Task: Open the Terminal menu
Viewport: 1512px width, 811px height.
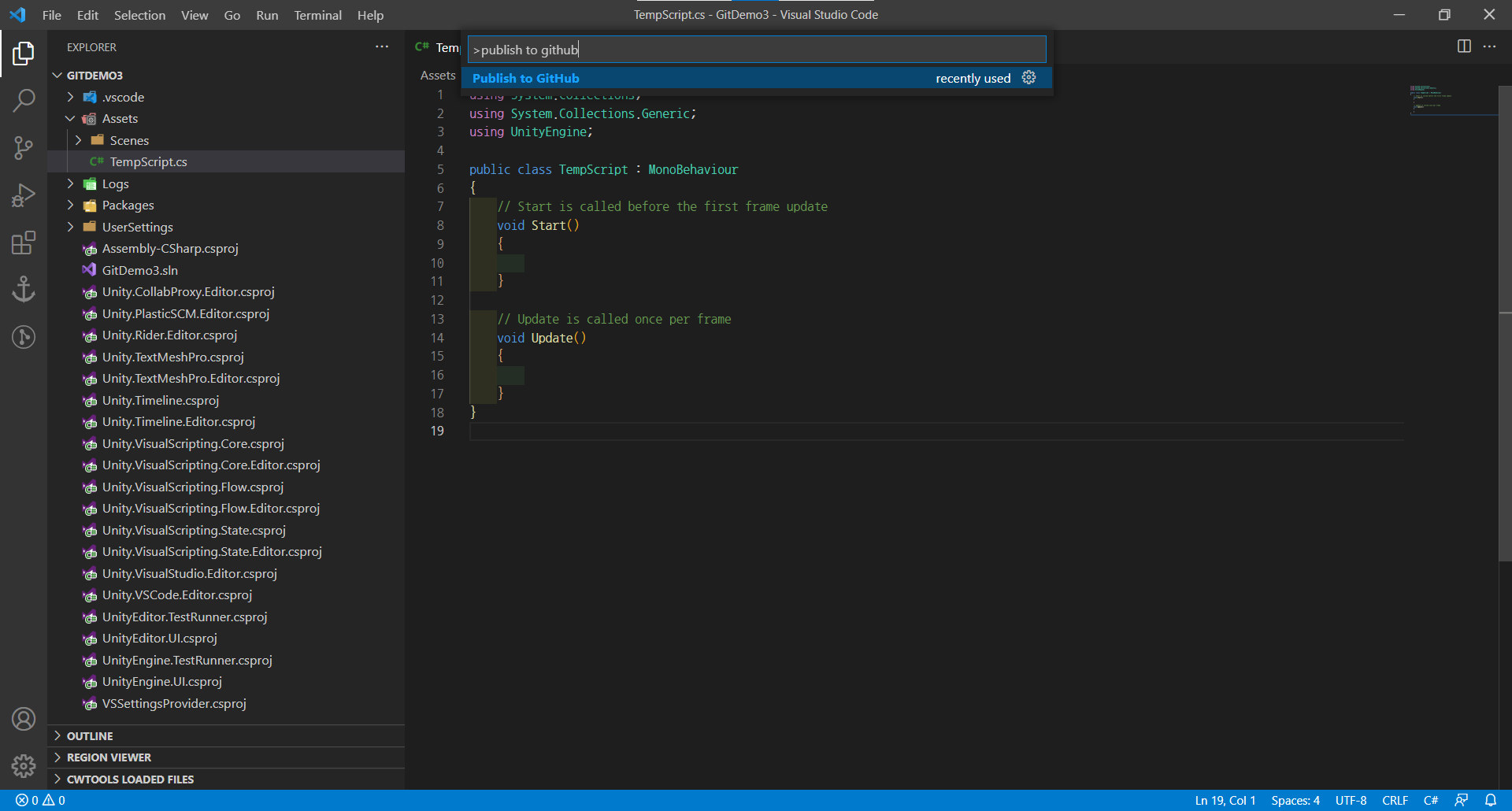Action: tap(317, 15)
